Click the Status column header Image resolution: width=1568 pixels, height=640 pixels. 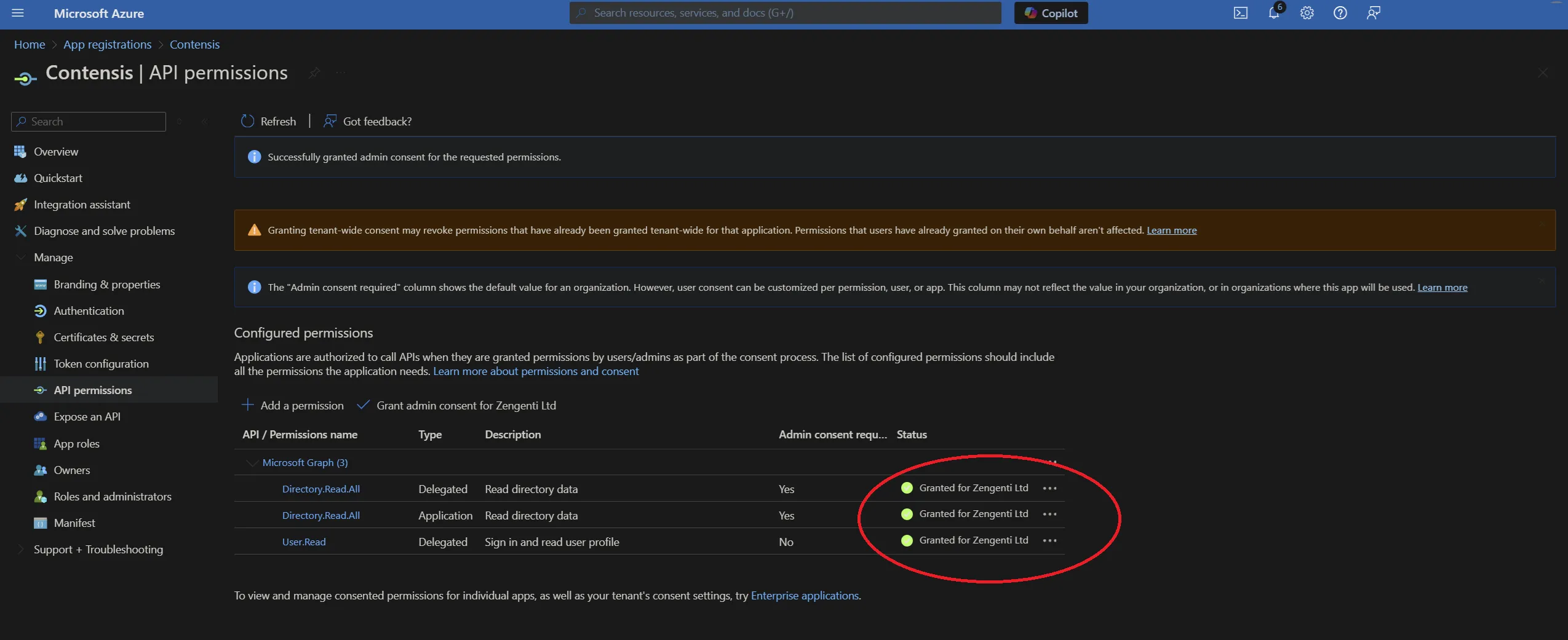(x=912, y=434)
